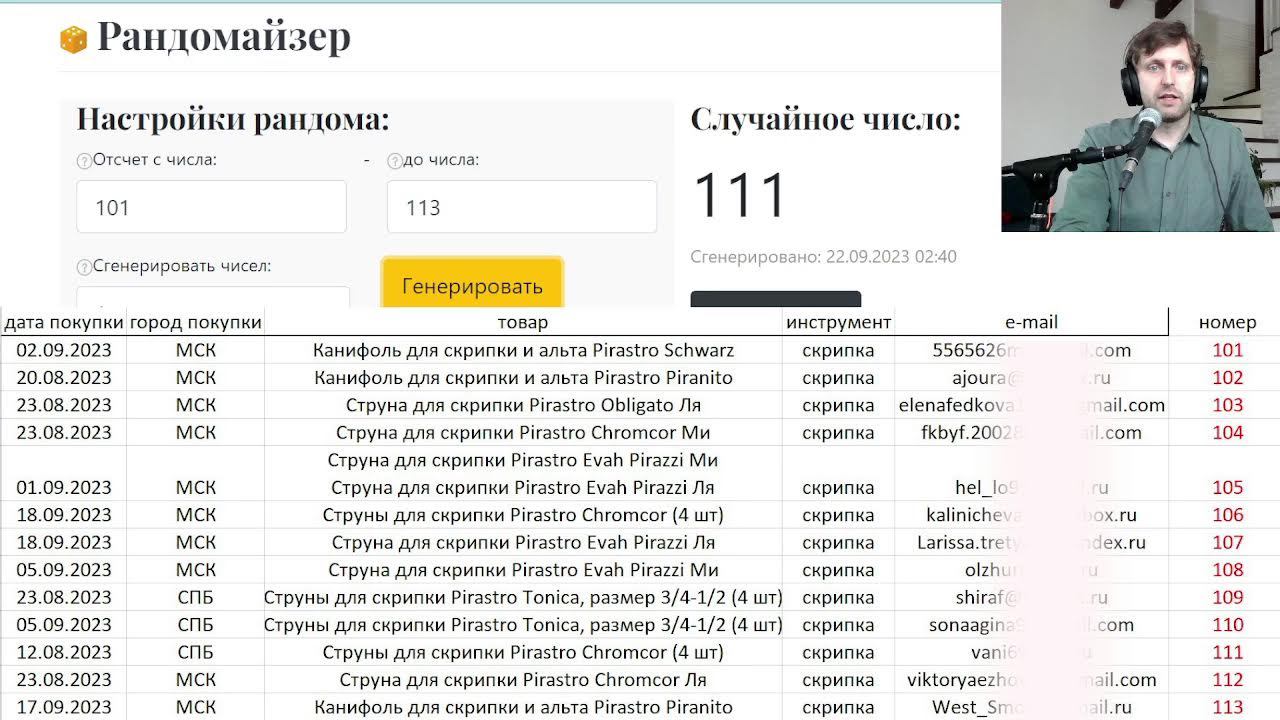Select the e-mail cell starting with "sonaagina"

(x=1032, y=625)
